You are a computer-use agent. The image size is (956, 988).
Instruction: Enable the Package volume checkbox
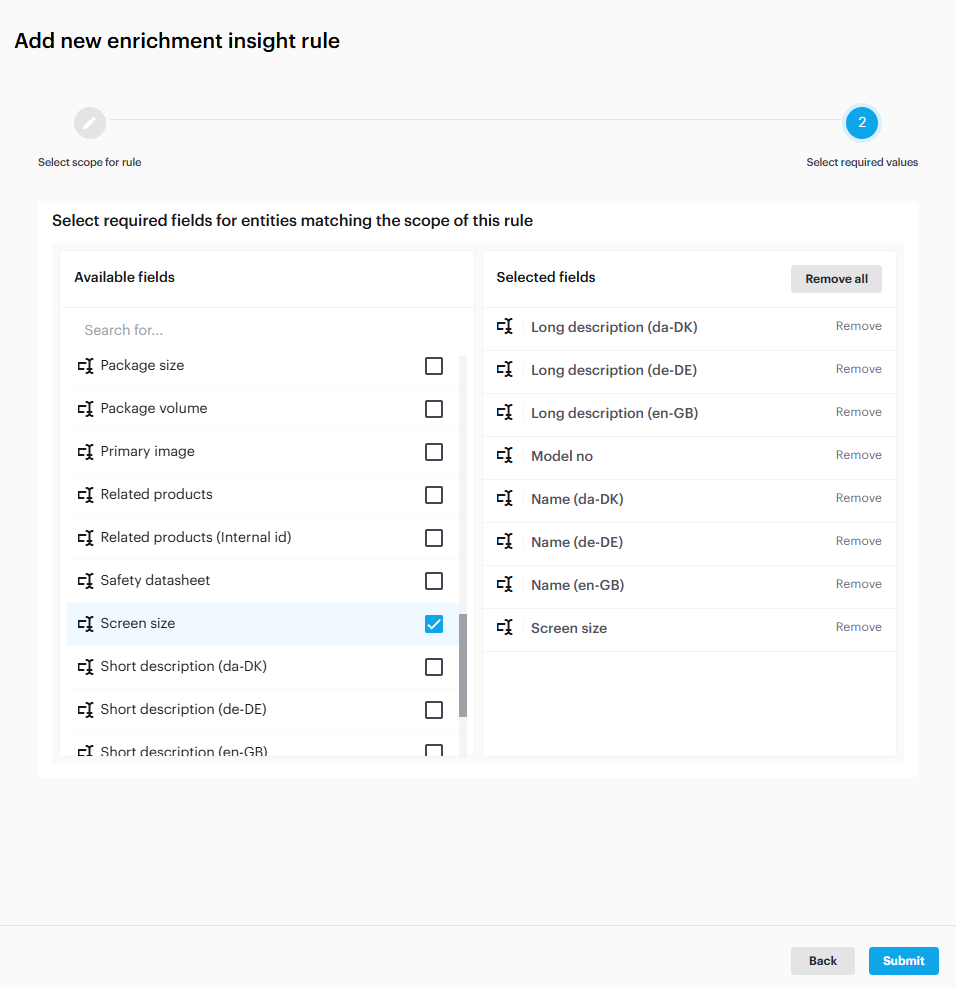click(x=434, y=409)
